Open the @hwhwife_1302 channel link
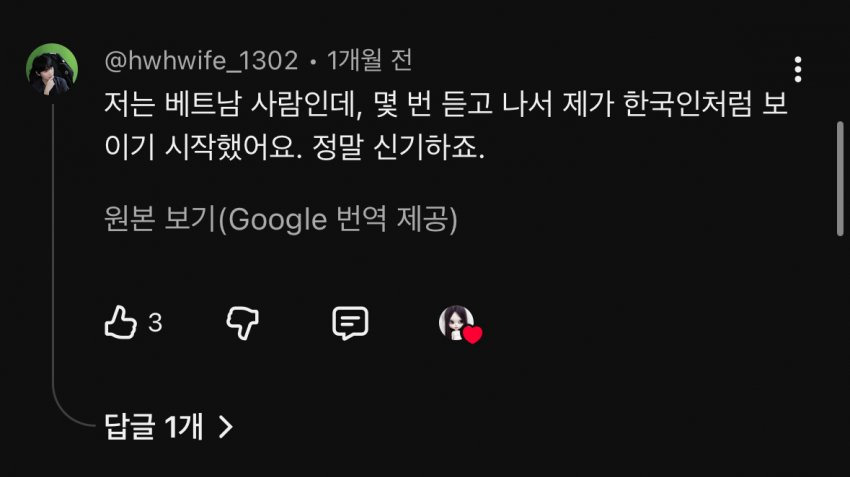Image resolution: width=850 pixels, height=477 pixels. 201,60
